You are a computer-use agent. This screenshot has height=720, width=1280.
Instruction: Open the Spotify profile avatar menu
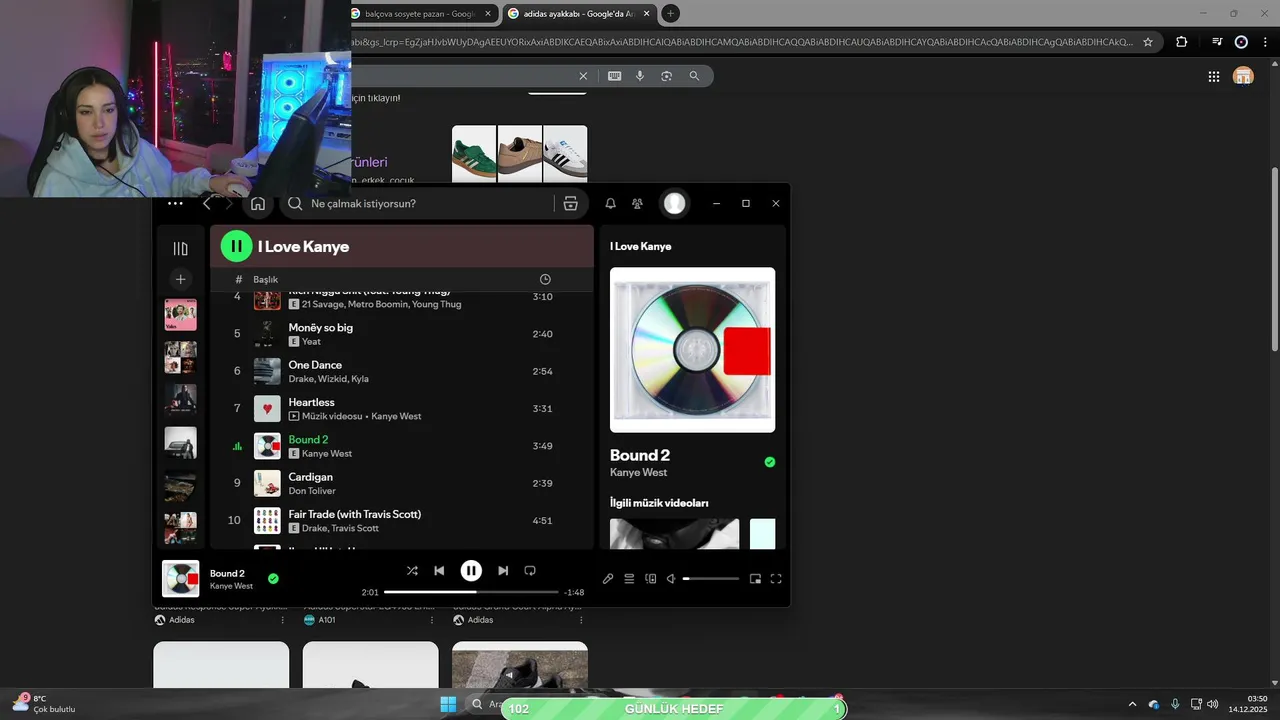click(675, 203)
